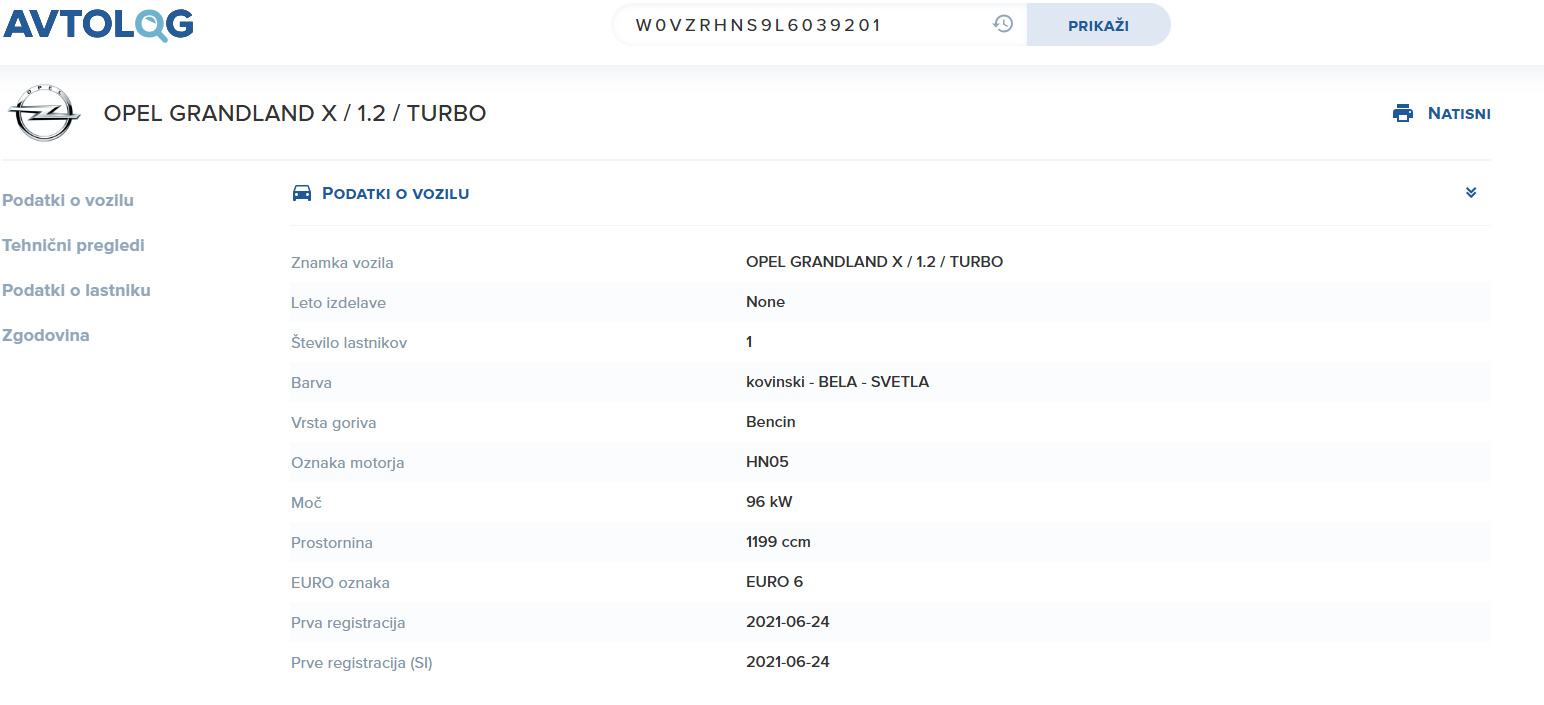Click the Barva row value

coord(837,382)
